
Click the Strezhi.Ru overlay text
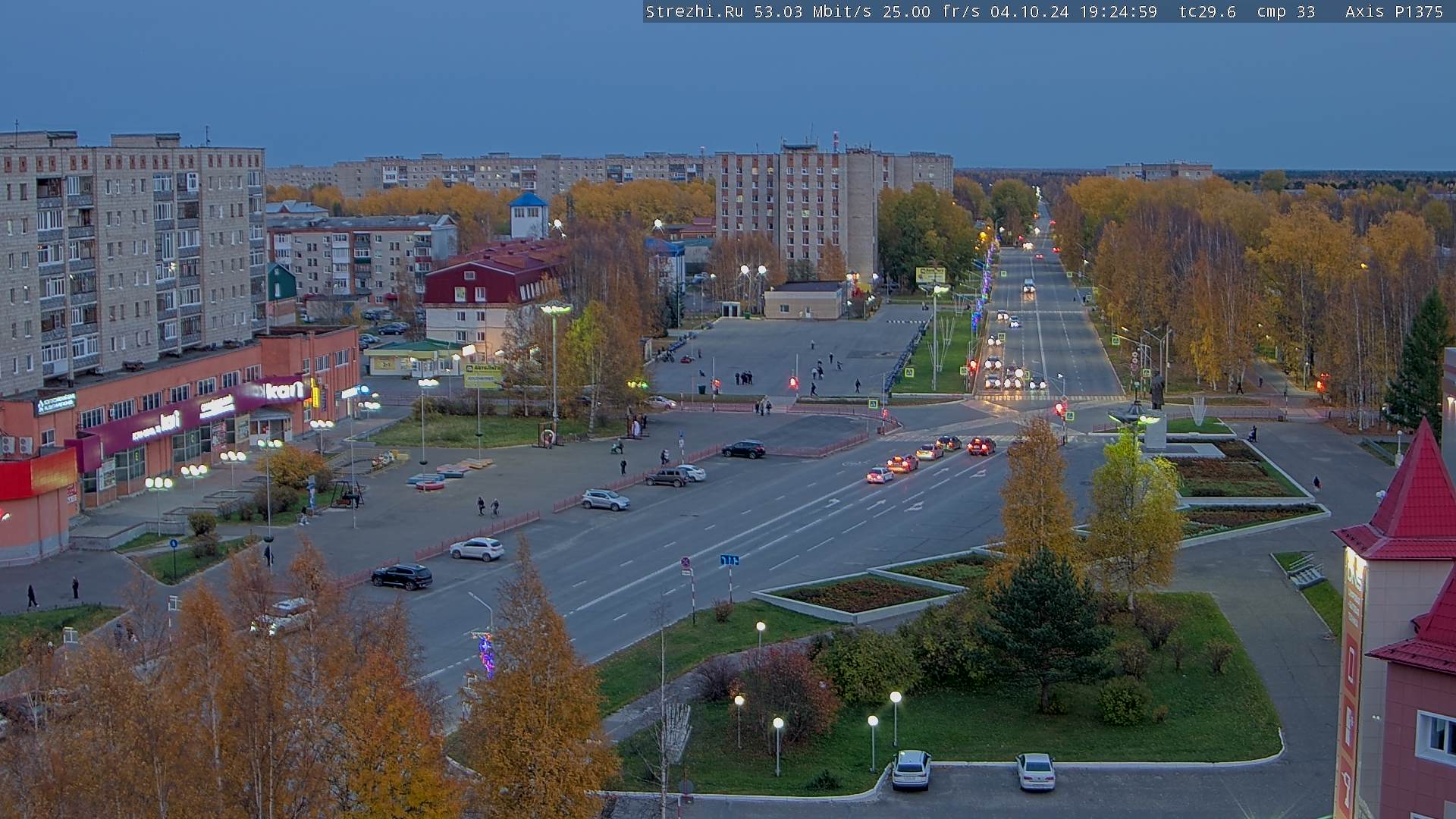[x=694, y=11]
